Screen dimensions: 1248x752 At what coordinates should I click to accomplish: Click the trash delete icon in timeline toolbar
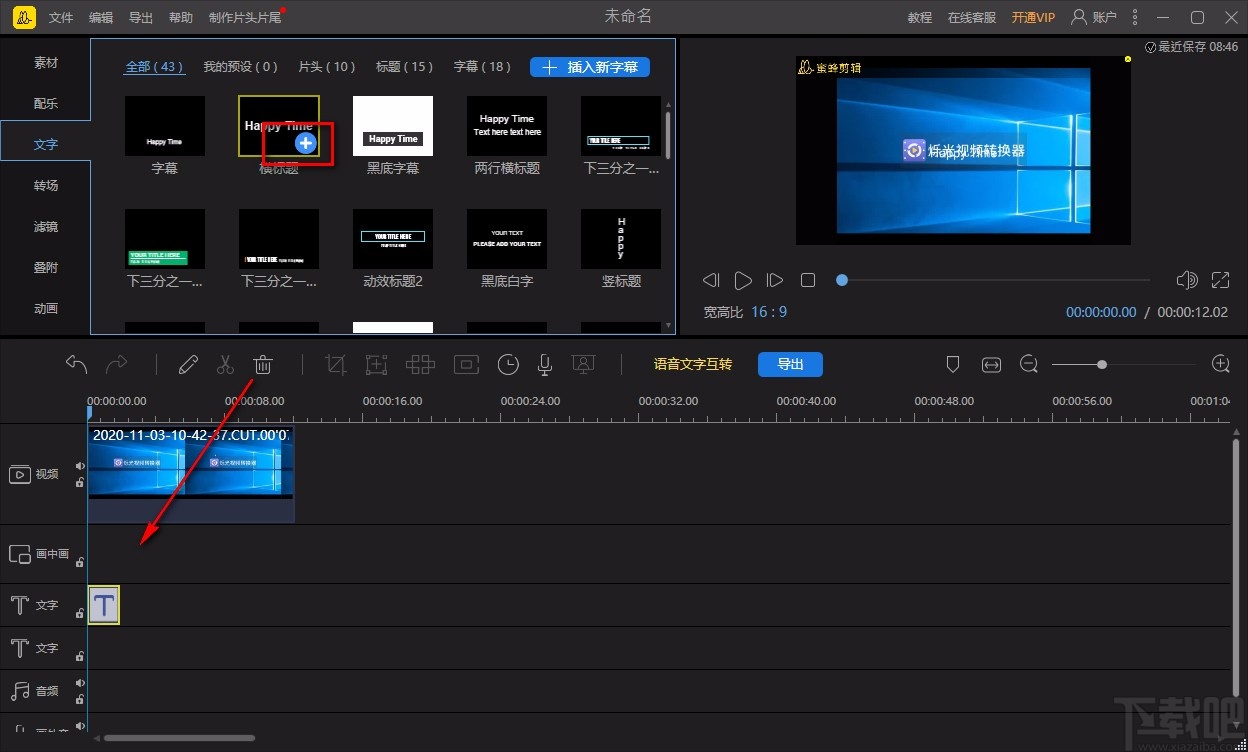(x=263, y=365)
